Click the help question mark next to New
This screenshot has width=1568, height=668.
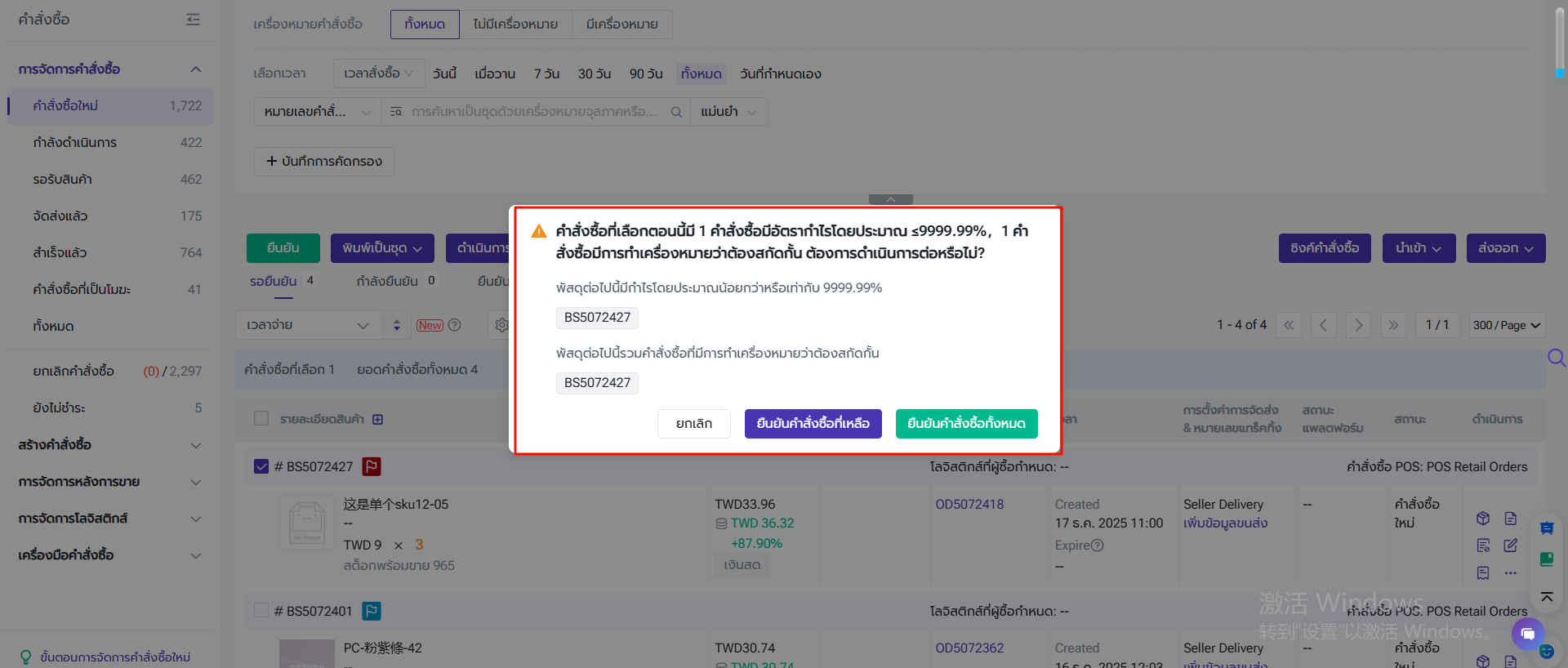click(455, 325)
